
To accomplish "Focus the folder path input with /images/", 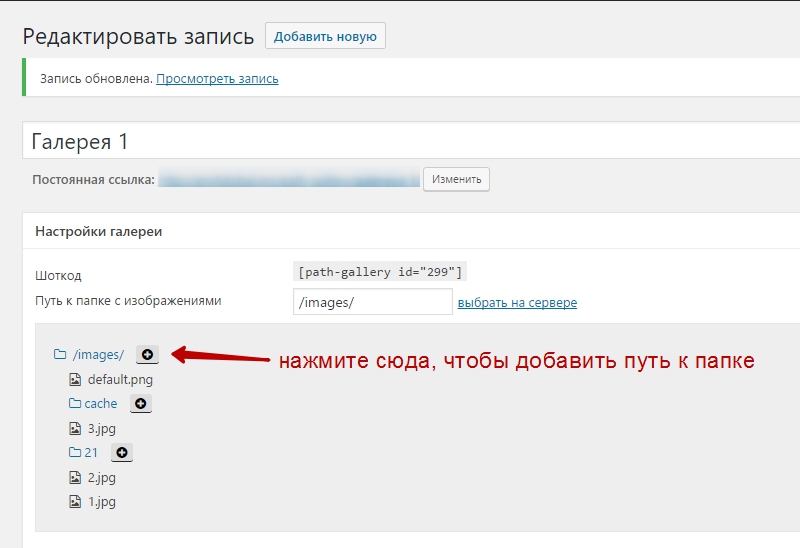I will (373, 302).
